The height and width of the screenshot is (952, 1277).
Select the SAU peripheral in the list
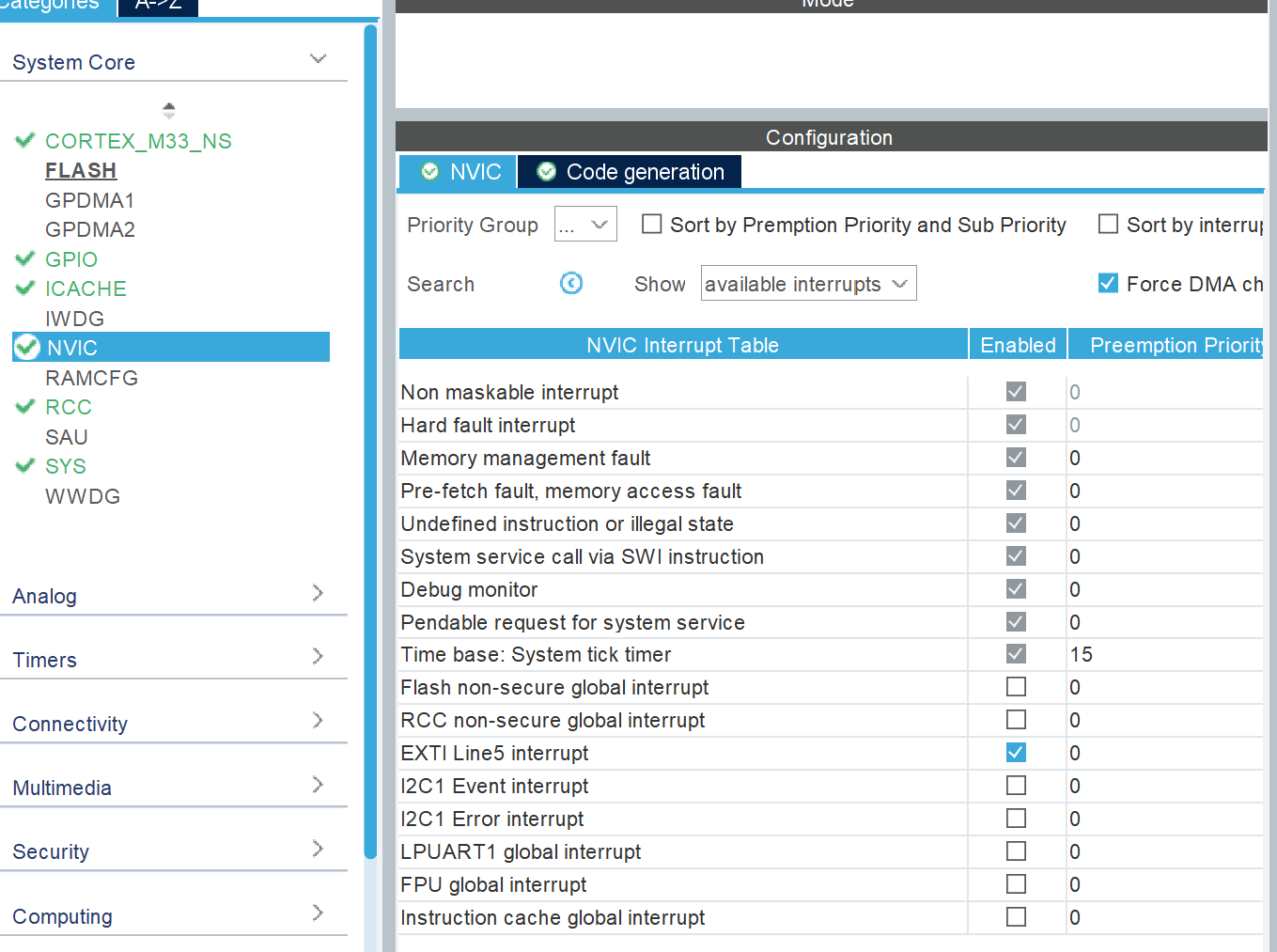[66, 436]
